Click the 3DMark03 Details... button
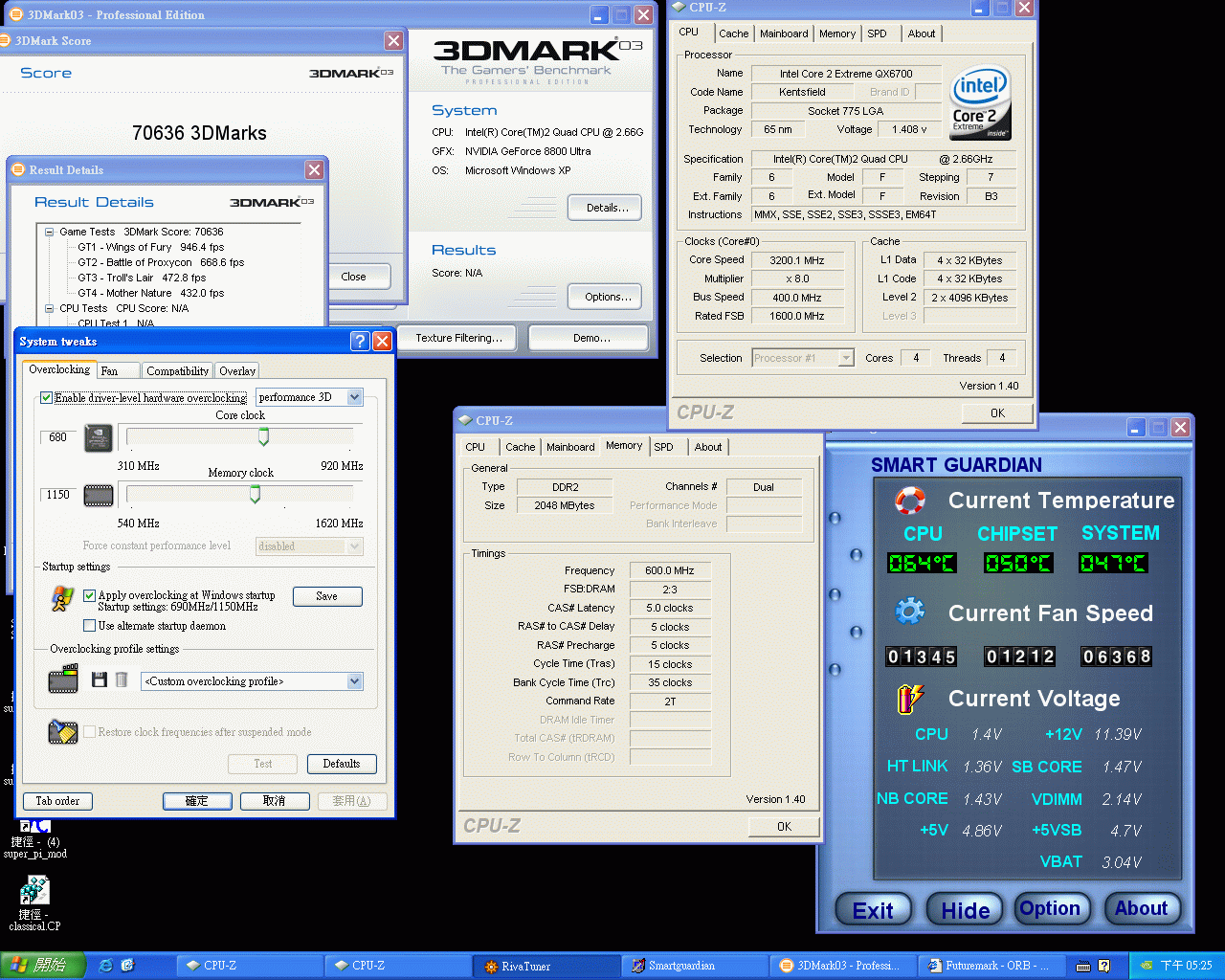The height and width of the screenshot is (980, 1225). [x=607, y=208]
